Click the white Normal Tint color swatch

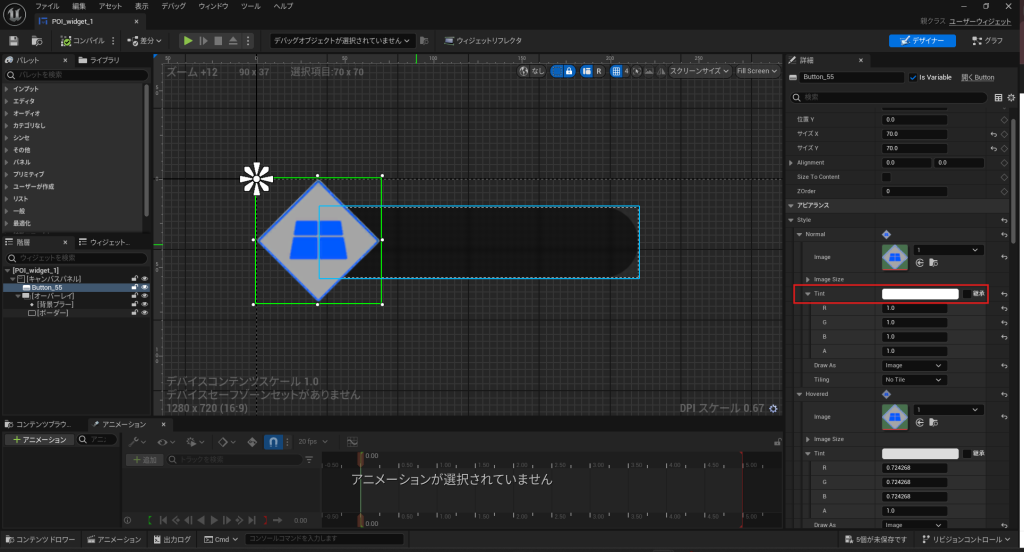pyautogui.click(x=919, y=294)
